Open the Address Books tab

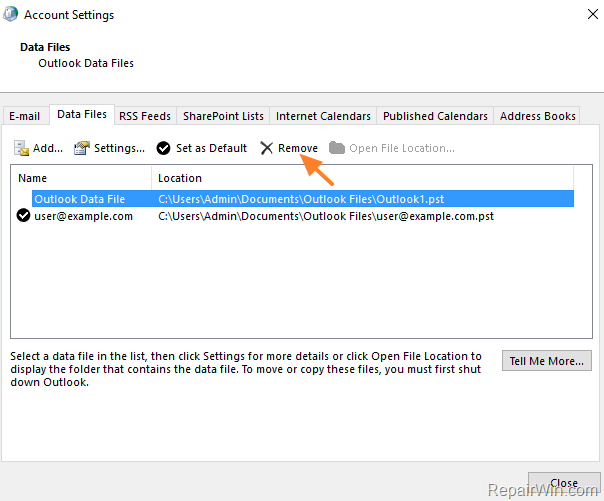538,116
